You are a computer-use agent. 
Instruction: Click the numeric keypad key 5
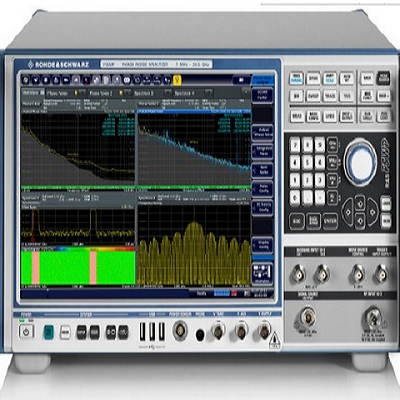coord(307,162)
